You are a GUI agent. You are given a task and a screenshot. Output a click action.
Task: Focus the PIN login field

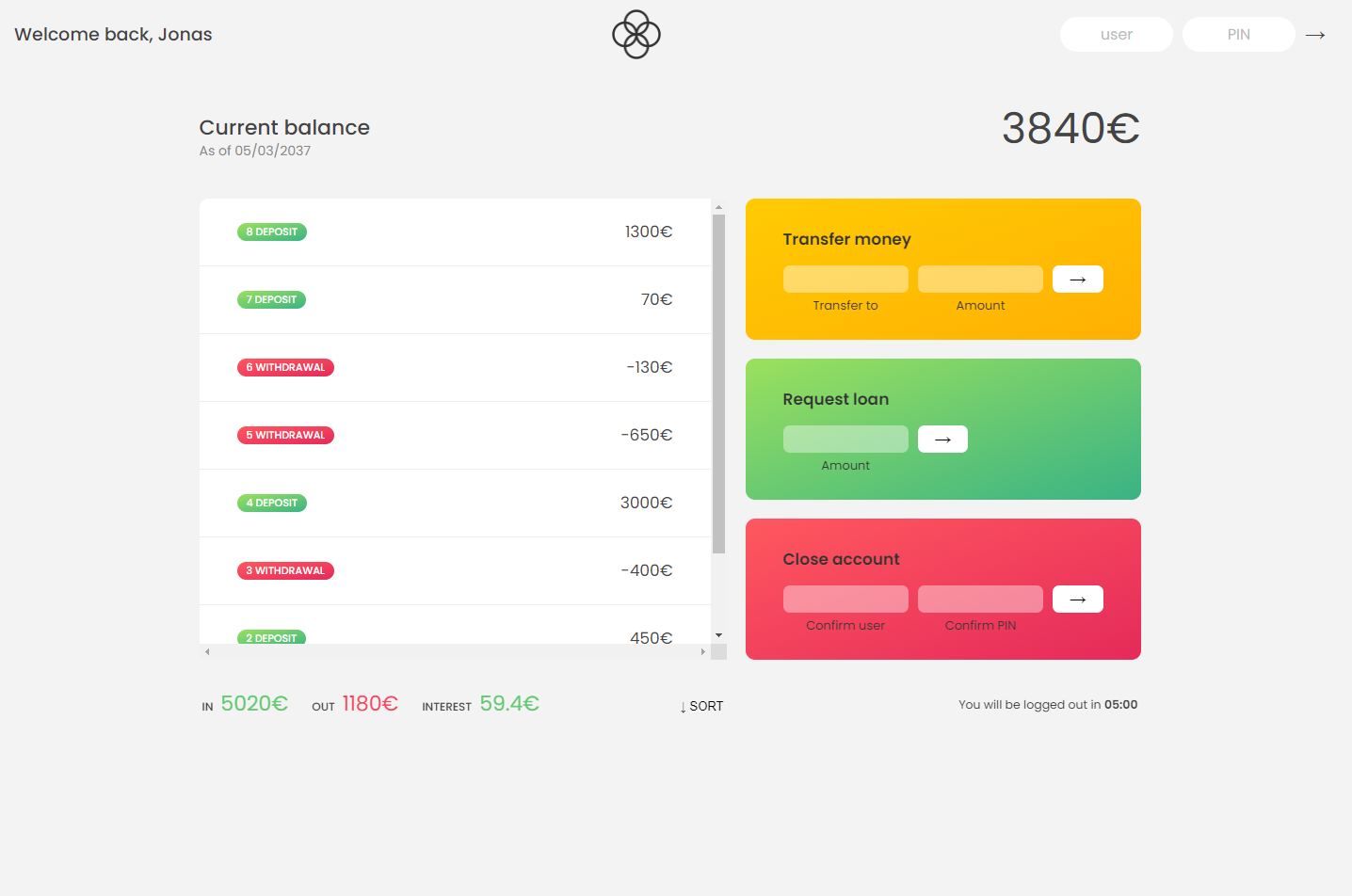[x=1239, y=35]
